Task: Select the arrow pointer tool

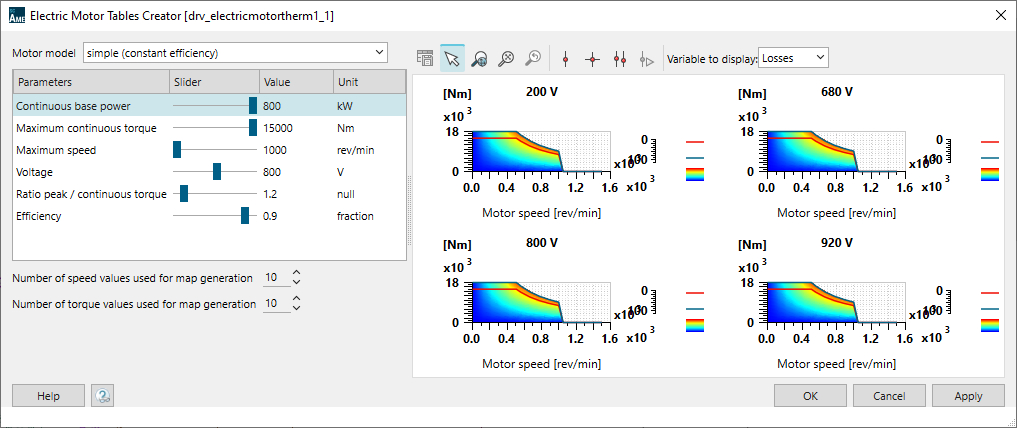Action: [452, 59]
